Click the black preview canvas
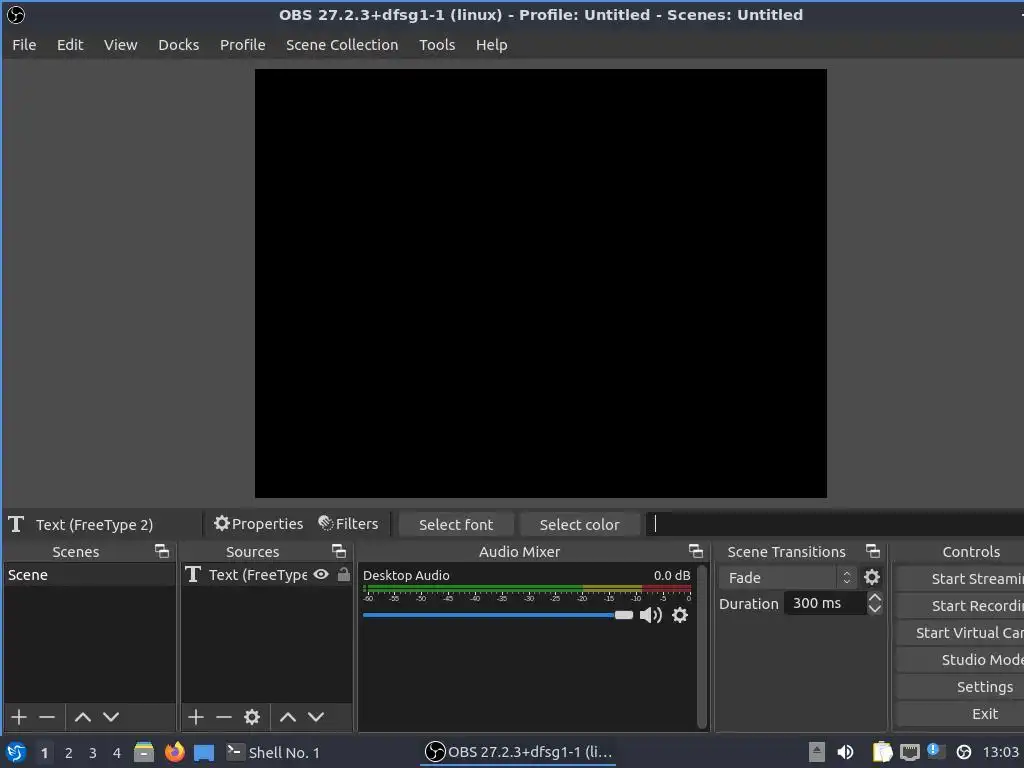The height and width of the screenshot is (768, 1024). click(x=541, y=283)
